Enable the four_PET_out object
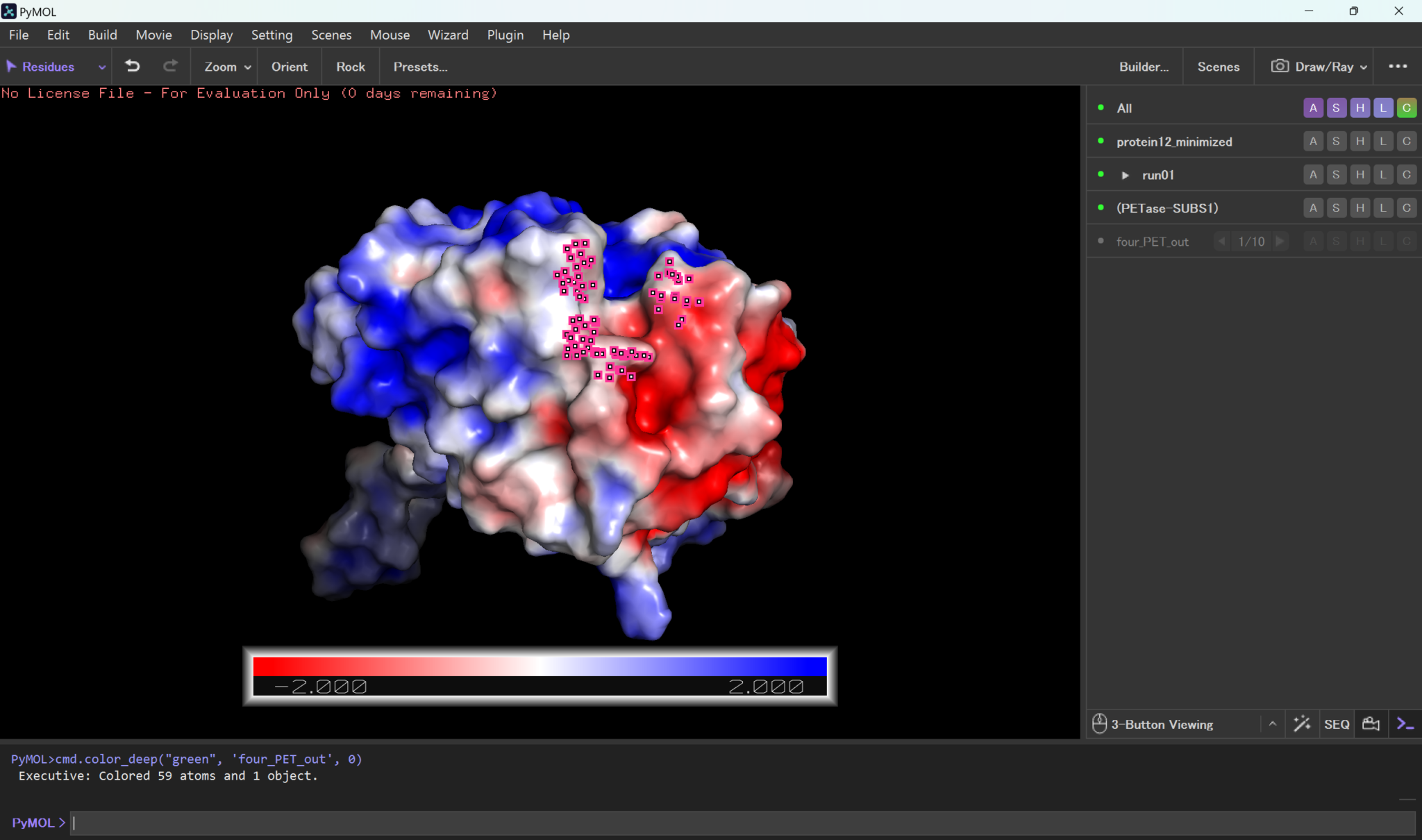Image resolution: width=1422 pixels, height=840 pixels. pyautogui.click(x=1101, y=242)
